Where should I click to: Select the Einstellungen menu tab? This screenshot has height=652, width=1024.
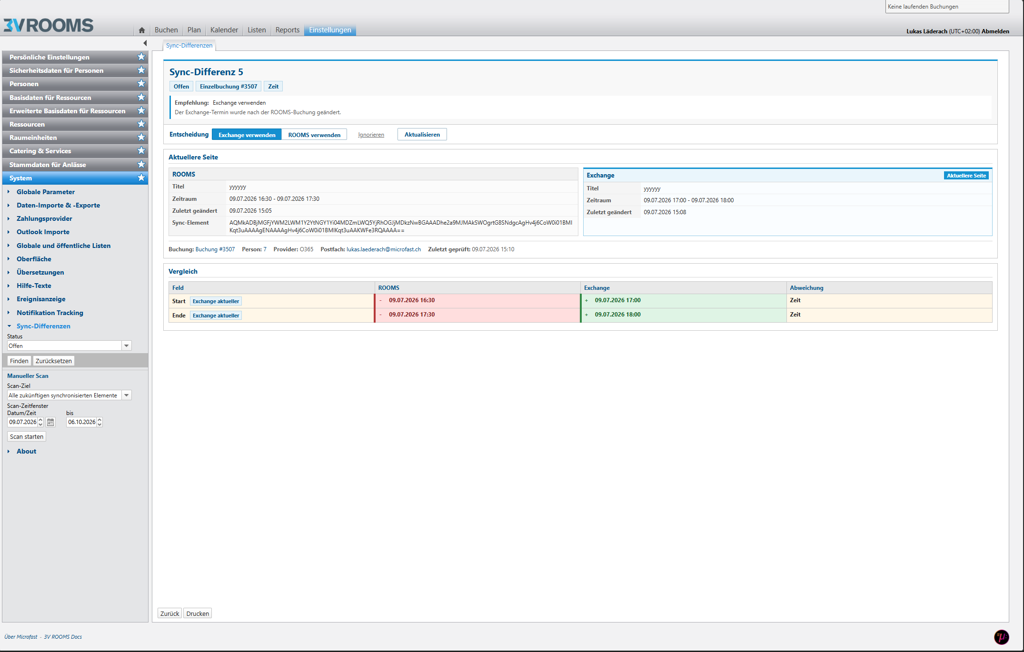330,30
